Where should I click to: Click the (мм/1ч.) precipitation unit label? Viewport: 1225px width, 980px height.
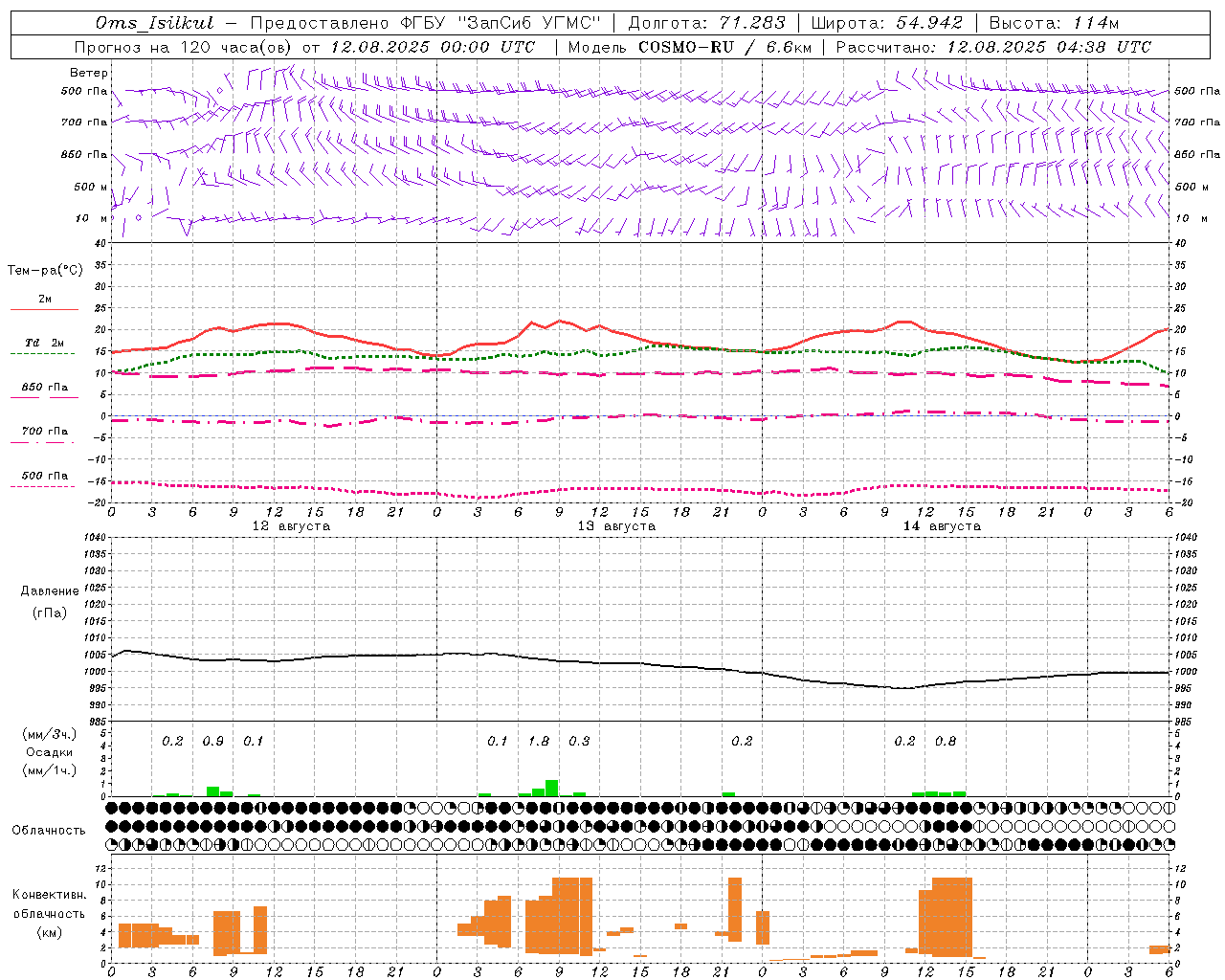(50, 770)
